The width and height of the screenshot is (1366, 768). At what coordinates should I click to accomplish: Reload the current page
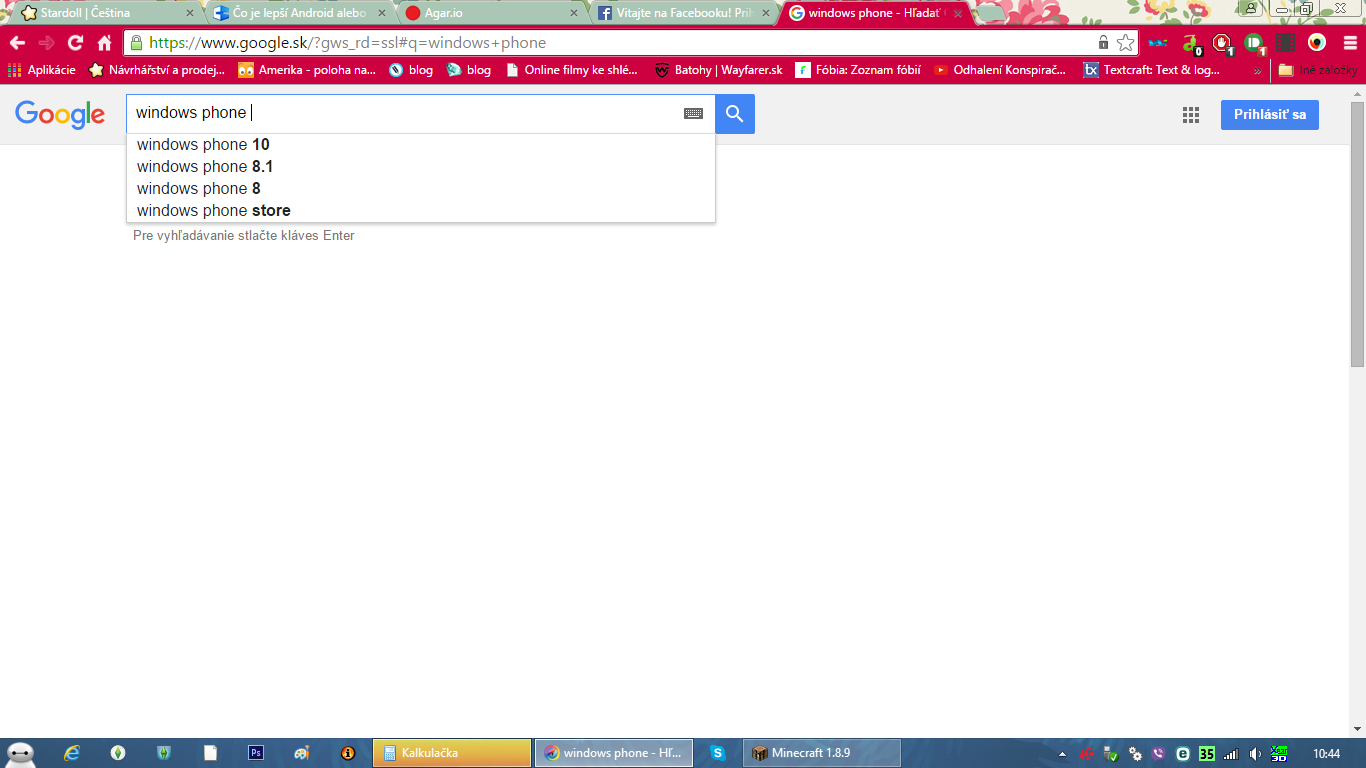[75, 43]
